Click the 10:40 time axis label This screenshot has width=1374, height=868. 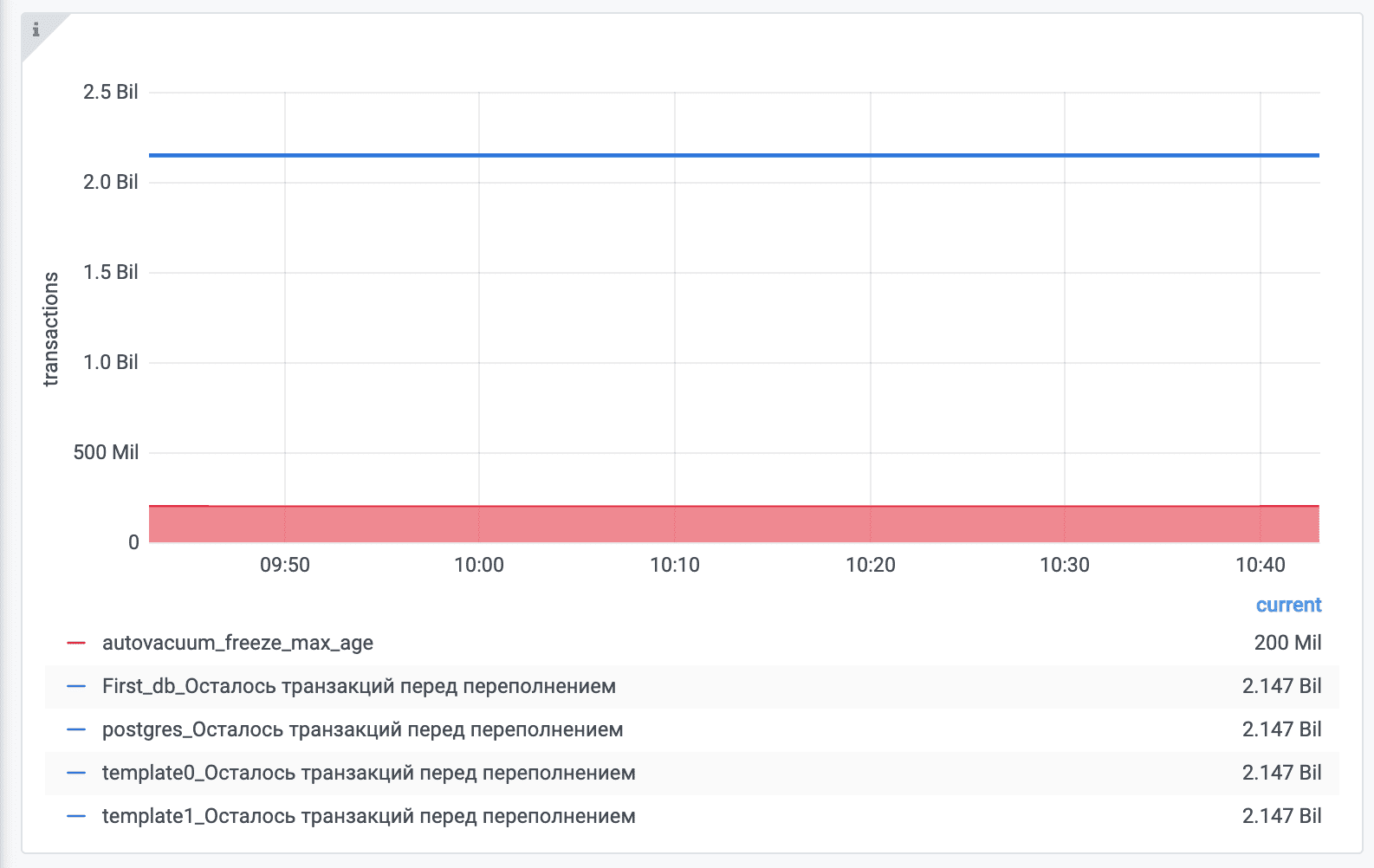pyautogui.click(x=1260, y=565)
